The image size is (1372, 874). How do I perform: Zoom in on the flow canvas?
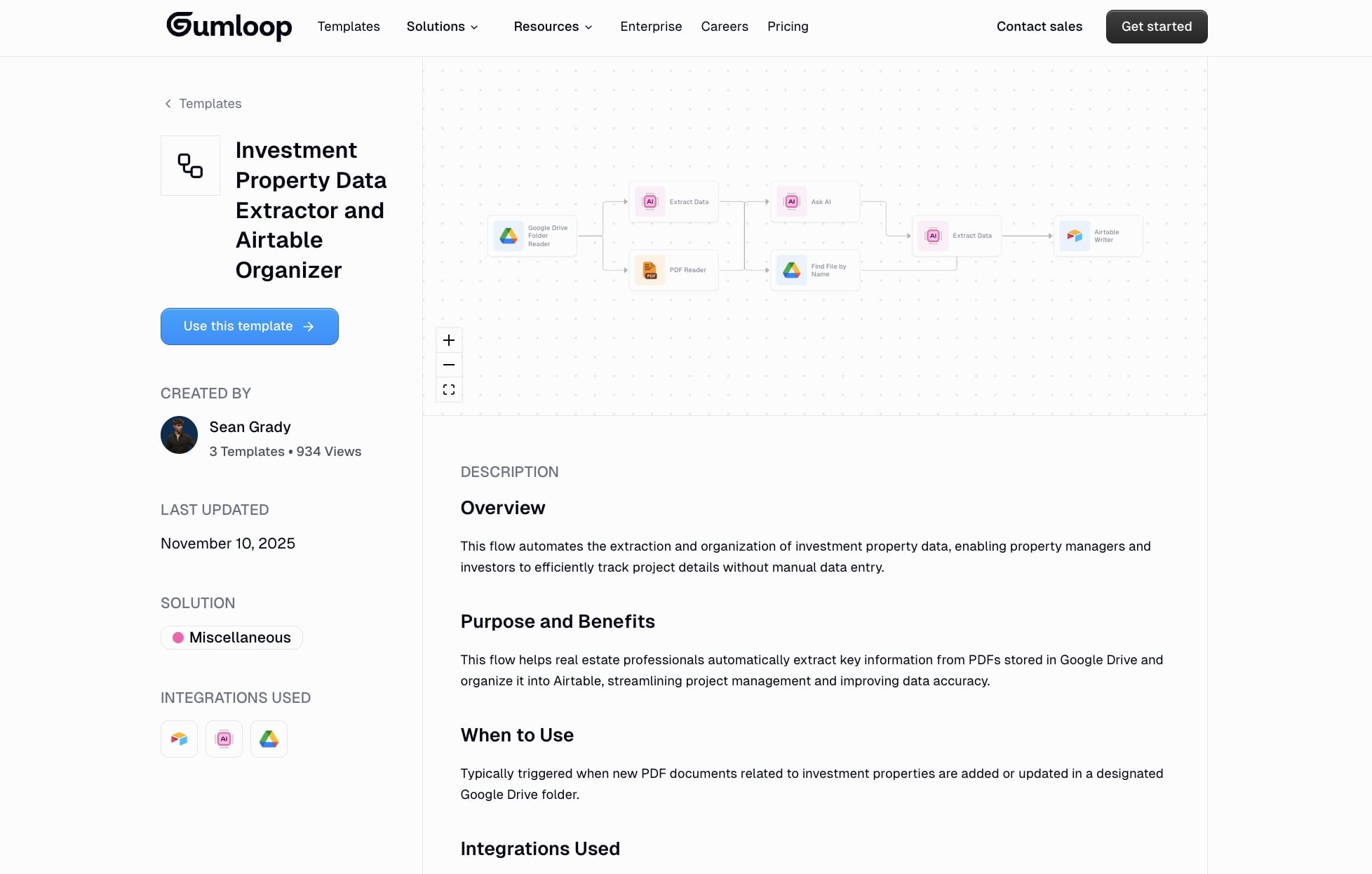tap(449, 339)
